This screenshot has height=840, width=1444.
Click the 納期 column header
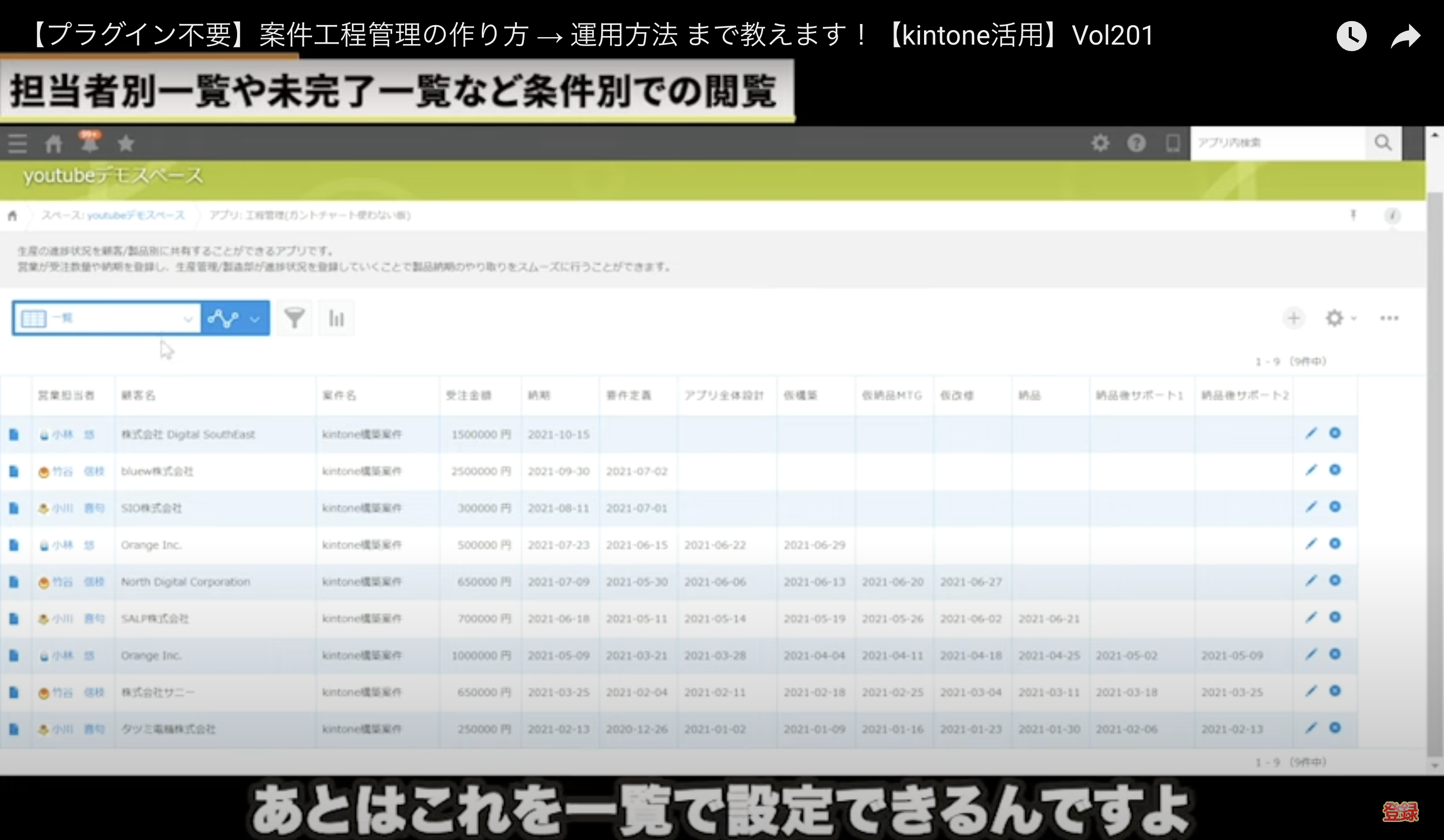click(538, 395)
